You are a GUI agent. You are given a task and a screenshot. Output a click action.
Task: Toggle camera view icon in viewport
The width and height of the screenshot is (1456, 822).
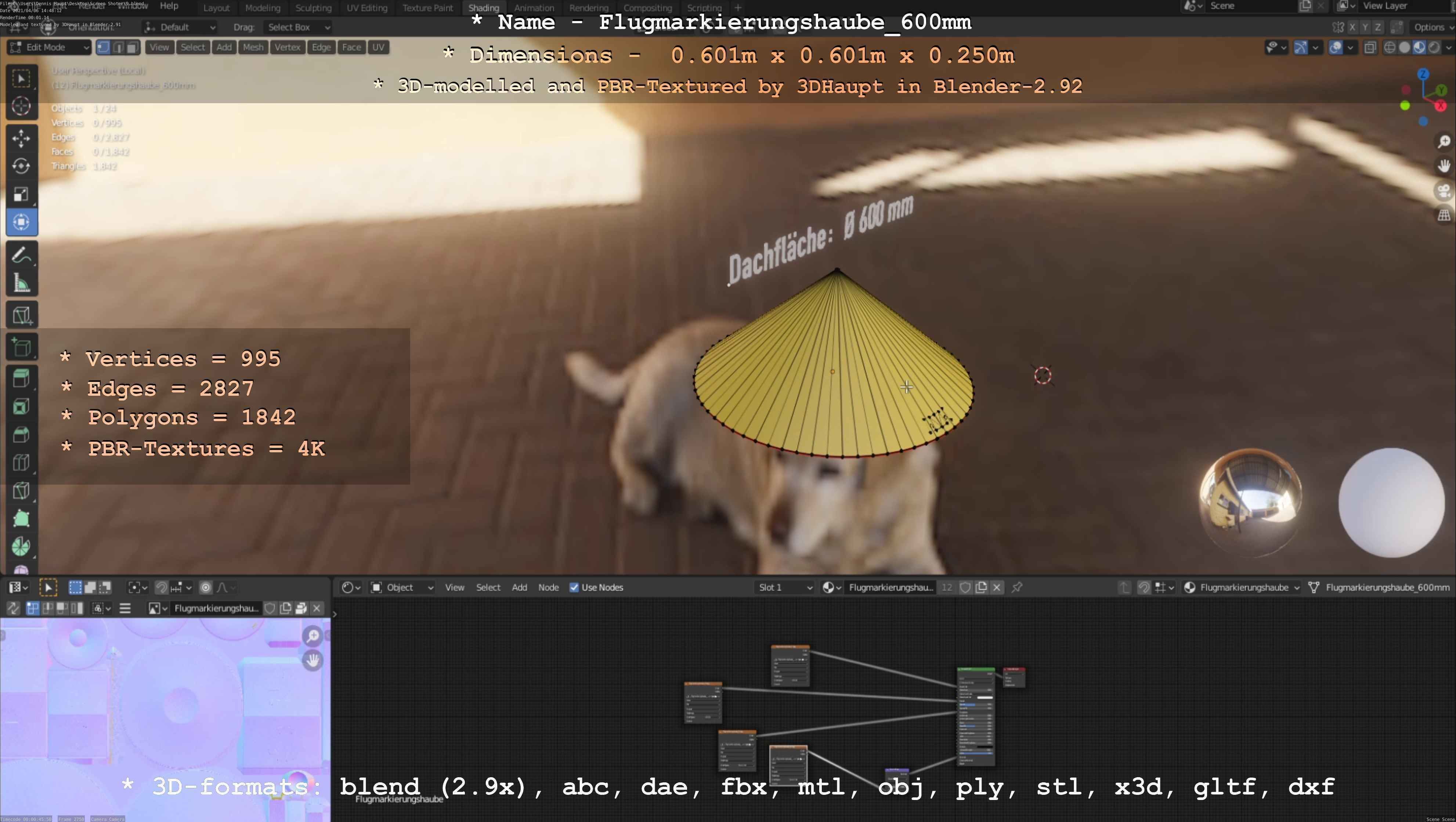[x=1444, y=191]
